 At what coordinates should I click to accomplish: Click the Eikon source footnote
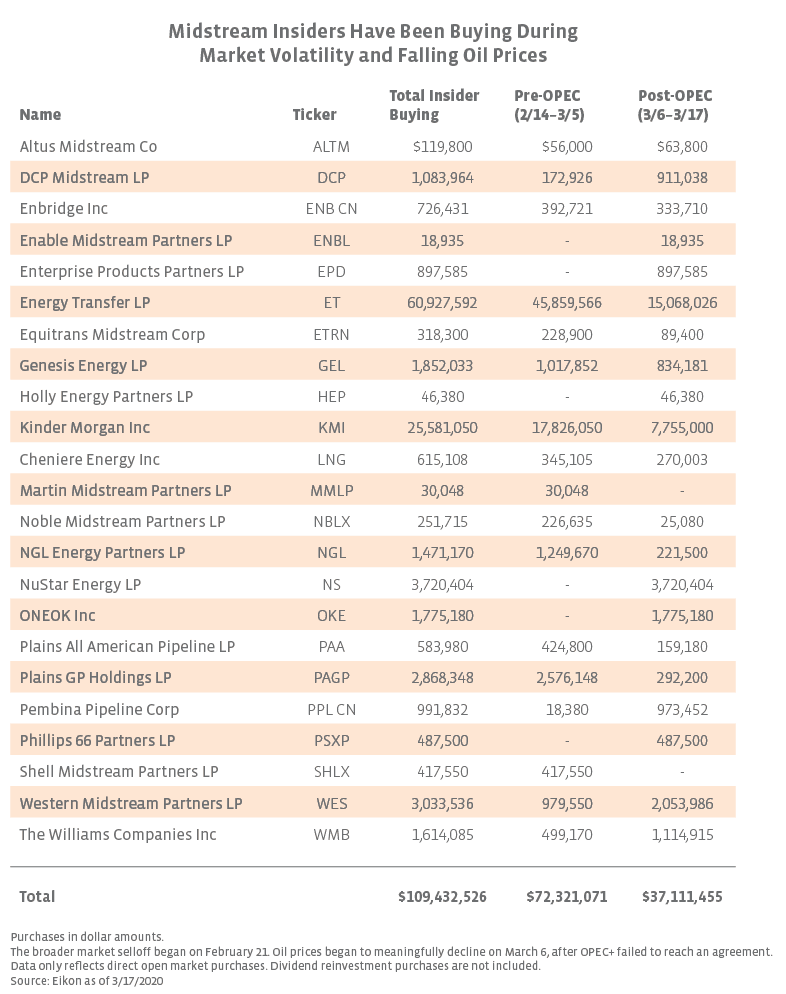(87, 981)
